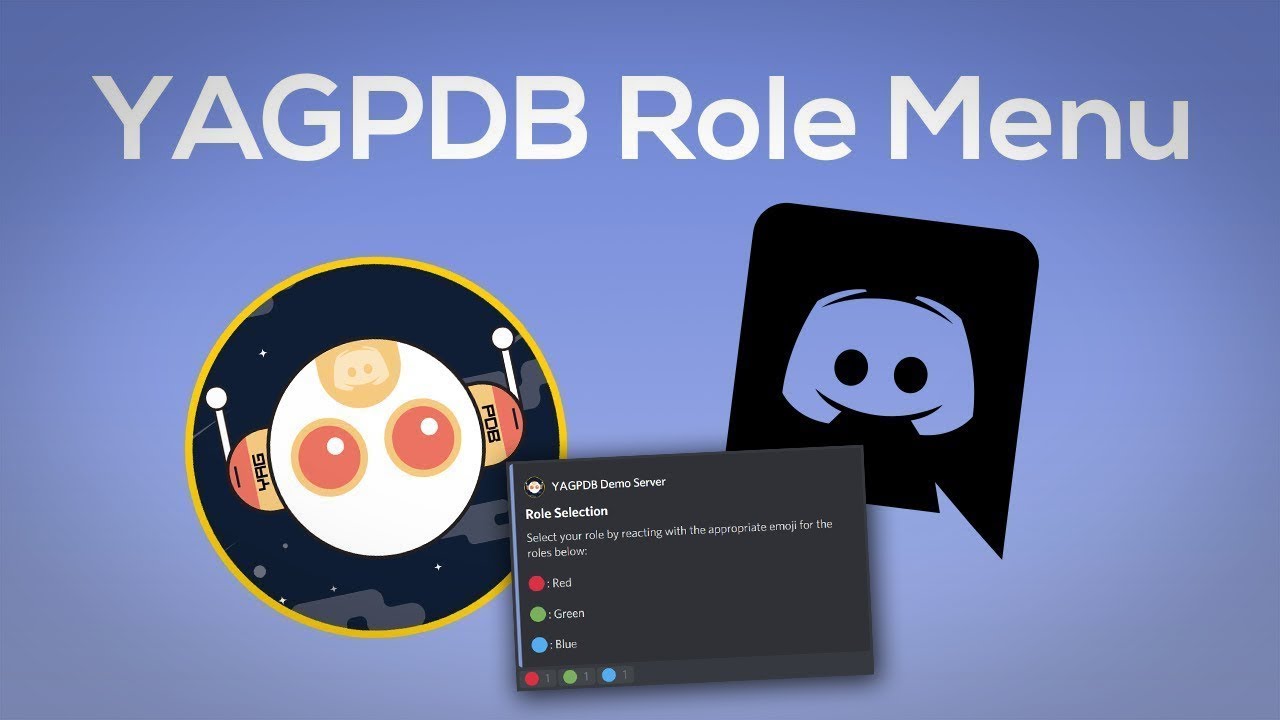This screenshot has height=720, width=1280.
Task: Toggle the red reaction with count 1
Action: 539,679
